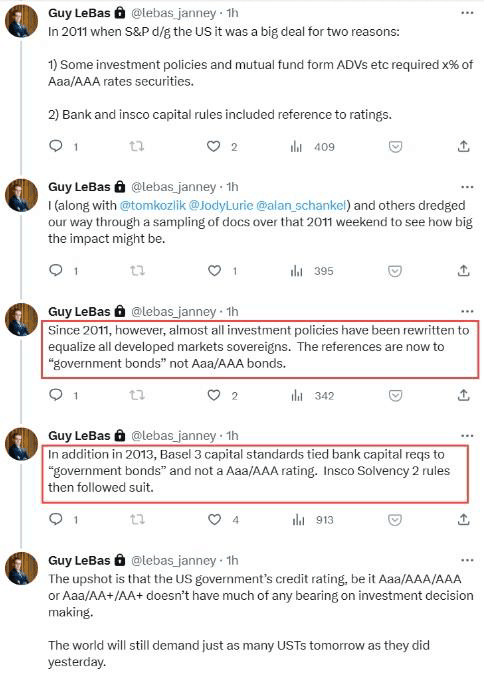Image resolution: width=484 pixels, height=682 pixels.
Task: Open the @alan_schankel mention link
Action: 301,205
